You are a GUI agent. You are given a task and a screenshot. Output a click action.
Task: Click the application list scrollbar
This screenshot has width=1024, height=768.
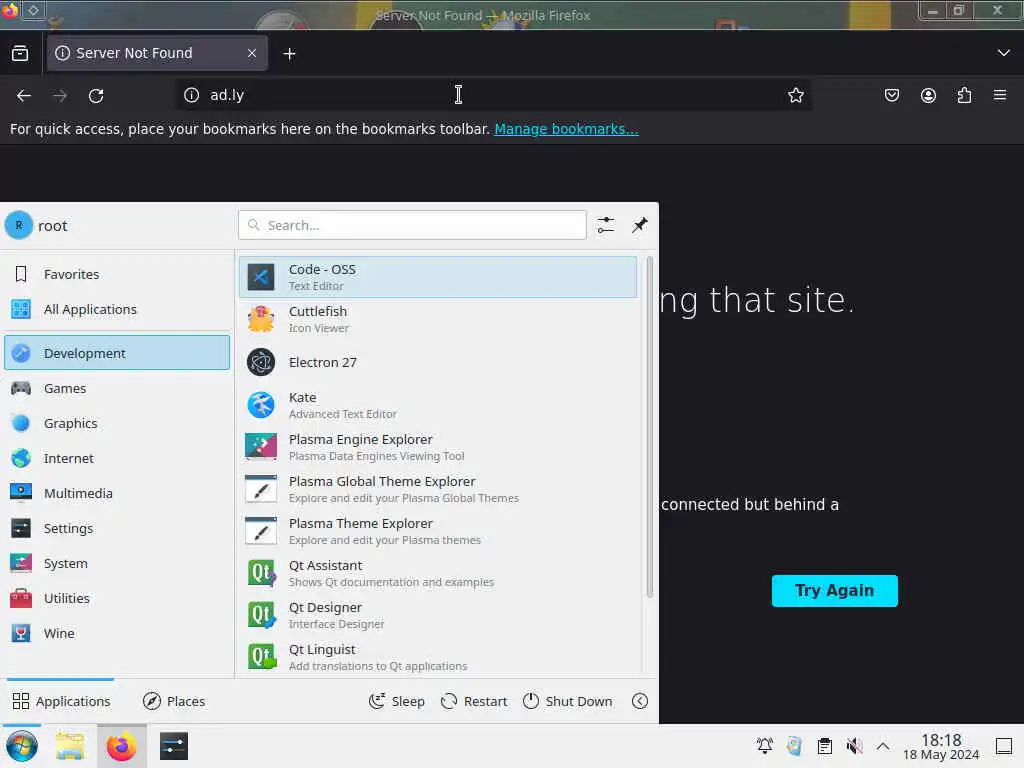(649, 428)
